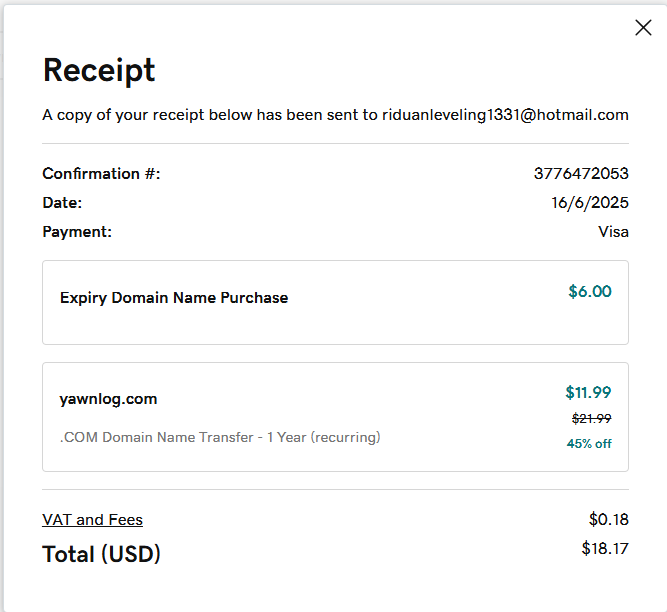
Task: Click the Payment label
Action: [x=77, y=232]
